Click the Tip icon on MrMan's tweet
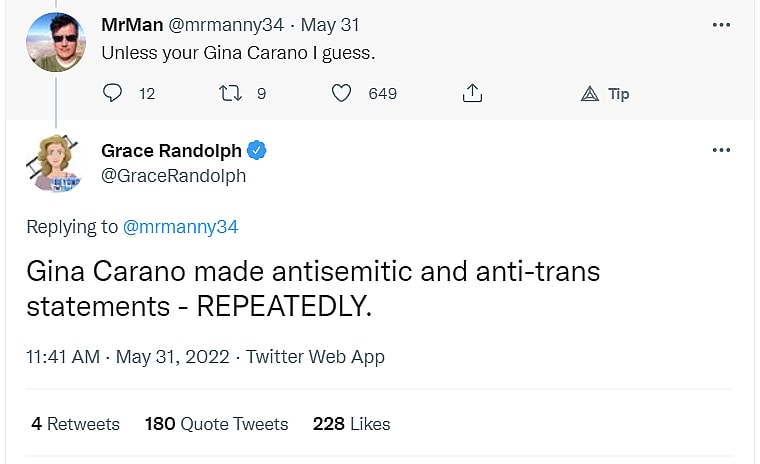Screen dimensions: 760x464 pos(590,93)
